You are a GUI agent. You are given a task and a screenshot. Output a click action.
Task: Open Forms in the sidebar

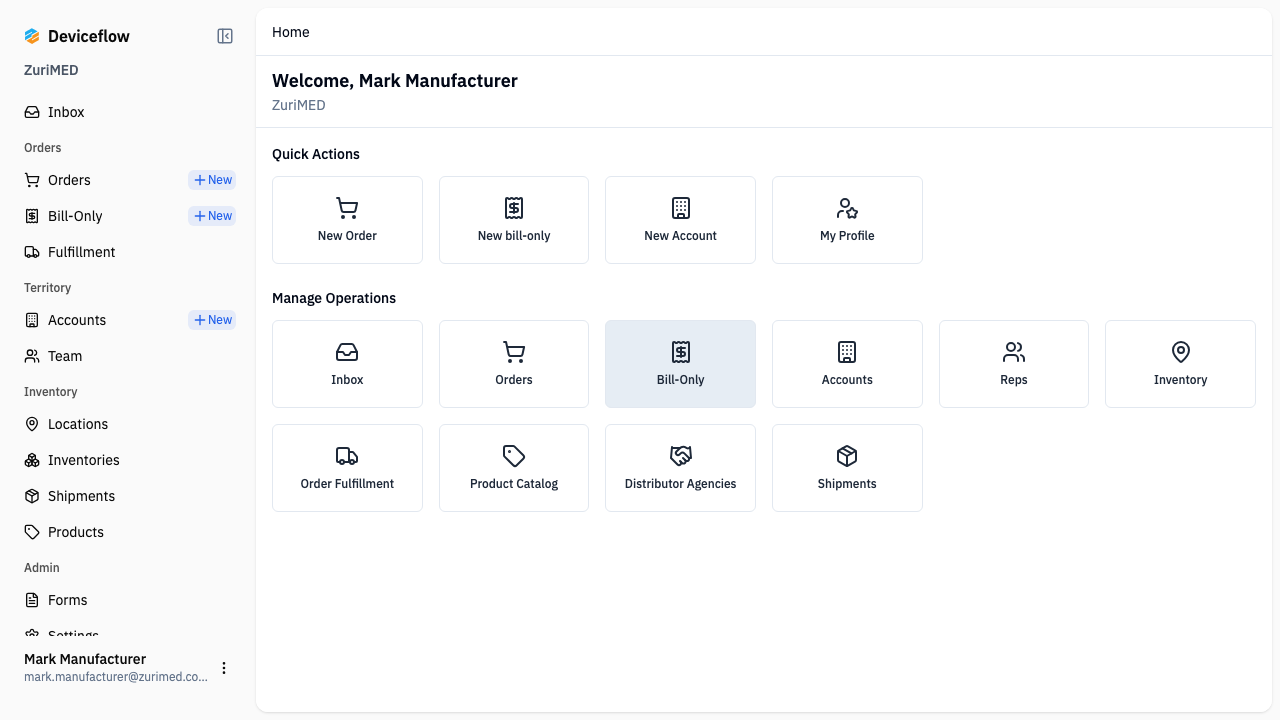[x=128, y=600]
